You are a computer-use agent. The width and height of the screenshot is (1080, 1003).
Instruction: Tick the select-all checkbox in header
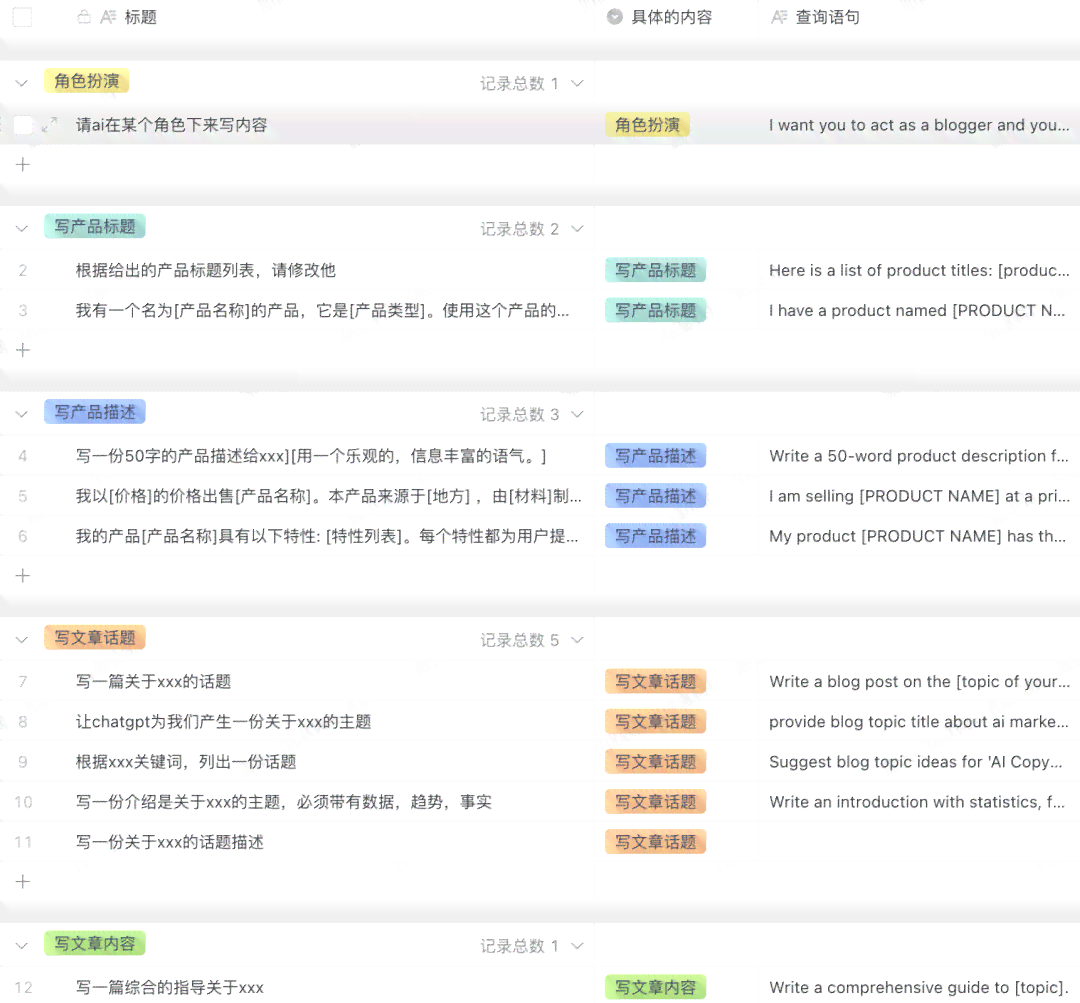(22, 17)
